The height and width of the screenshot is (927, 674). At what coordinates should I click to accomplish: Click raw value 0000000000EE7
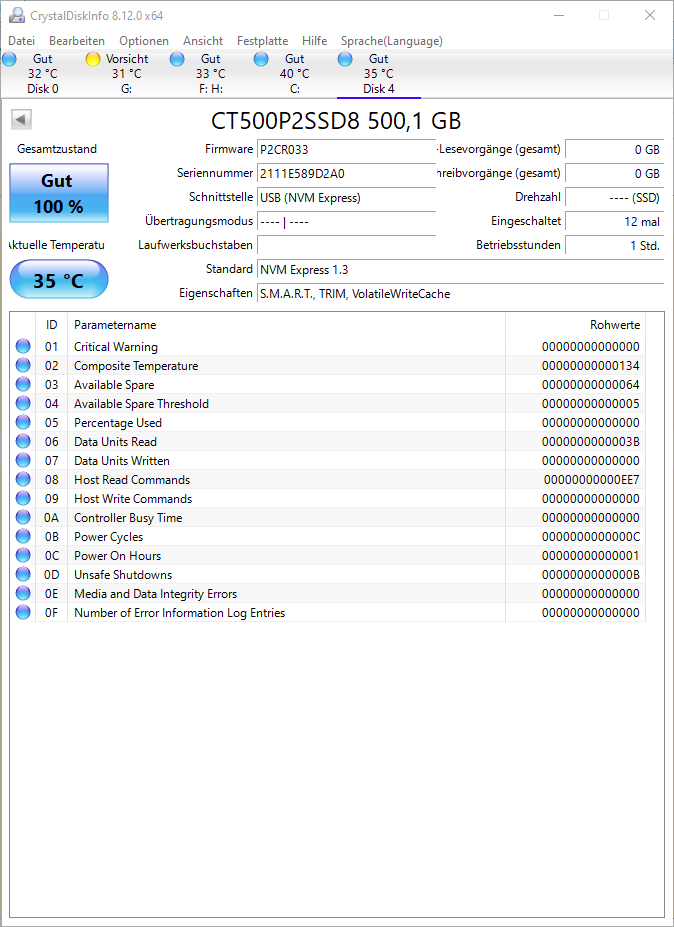point(591,479)
